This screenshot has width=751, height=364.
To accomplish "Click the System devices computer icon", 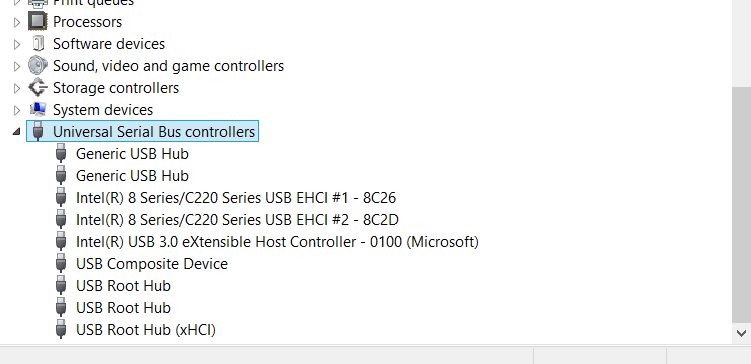I will [37, 110].
